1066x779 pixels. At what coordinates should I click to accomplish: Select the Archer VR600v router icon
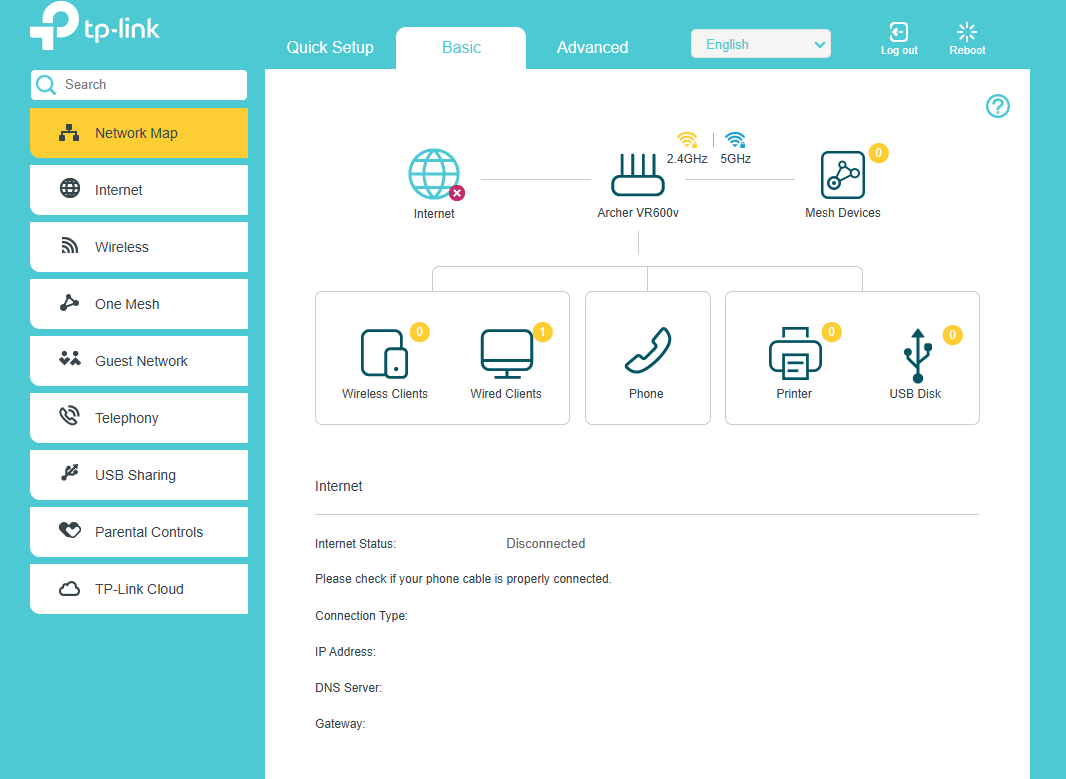(x=638, y=175)
